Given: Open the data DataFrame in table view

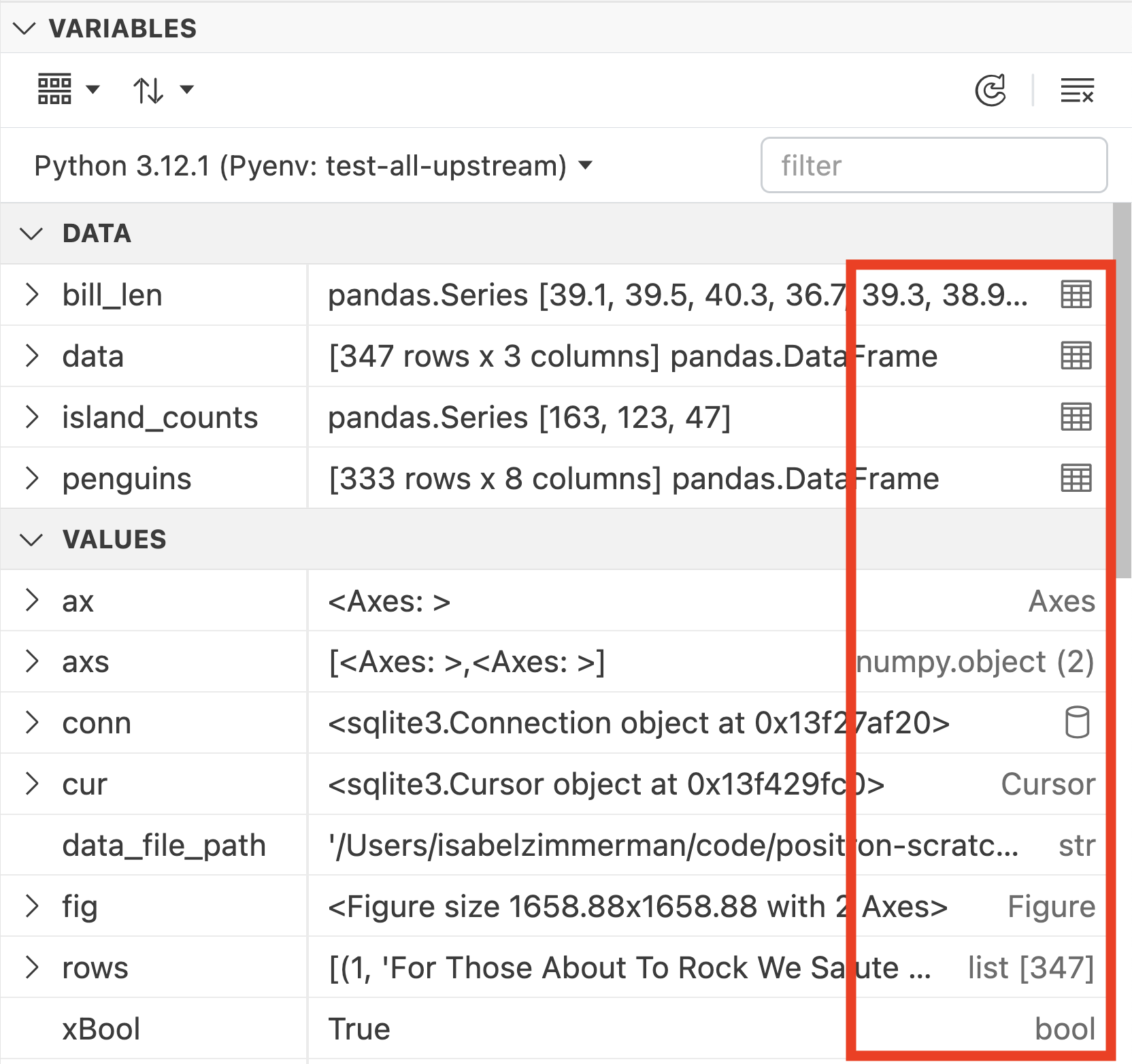Looking at the screenshot, I should point(1075,356).
